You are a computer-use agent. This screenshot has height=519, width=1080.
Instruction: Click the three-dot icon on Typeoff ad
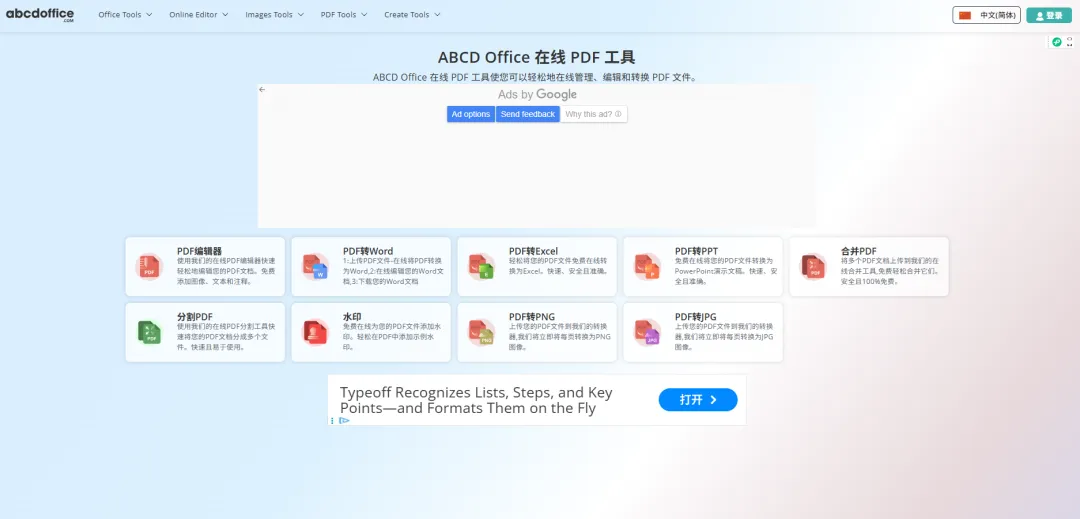point(333,421)
